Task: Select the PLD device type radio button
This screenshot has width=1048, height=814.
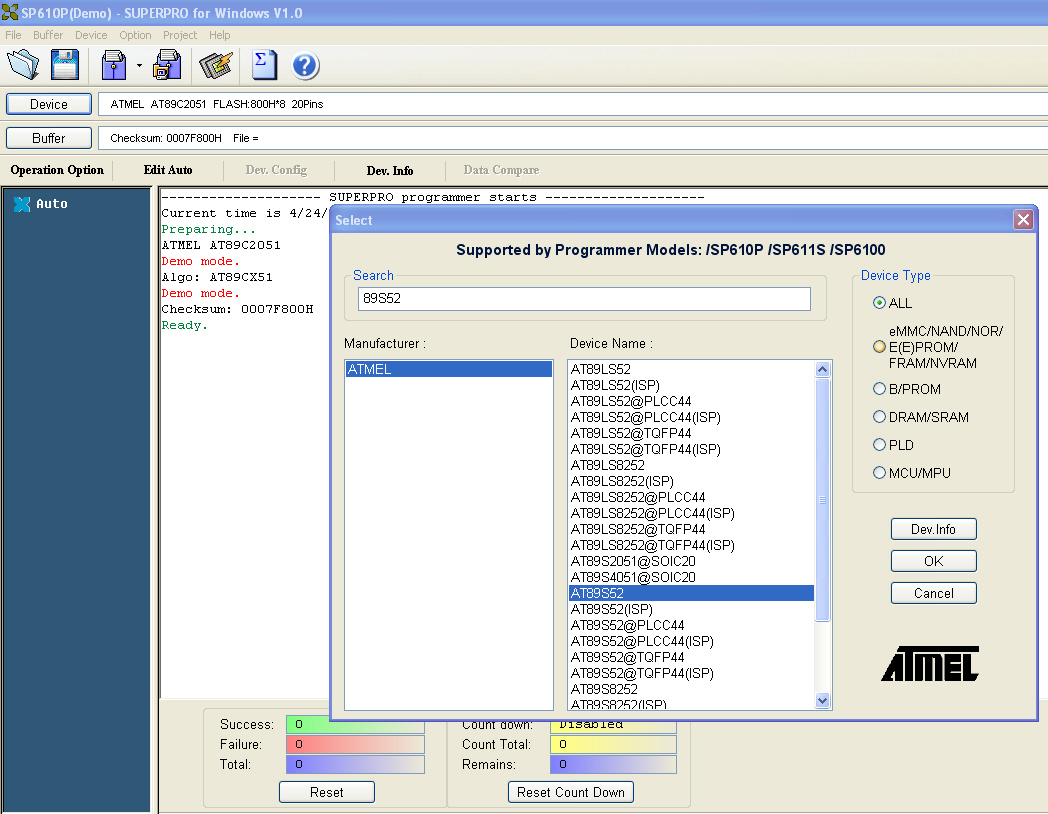Action: click(x=880, y=445)
